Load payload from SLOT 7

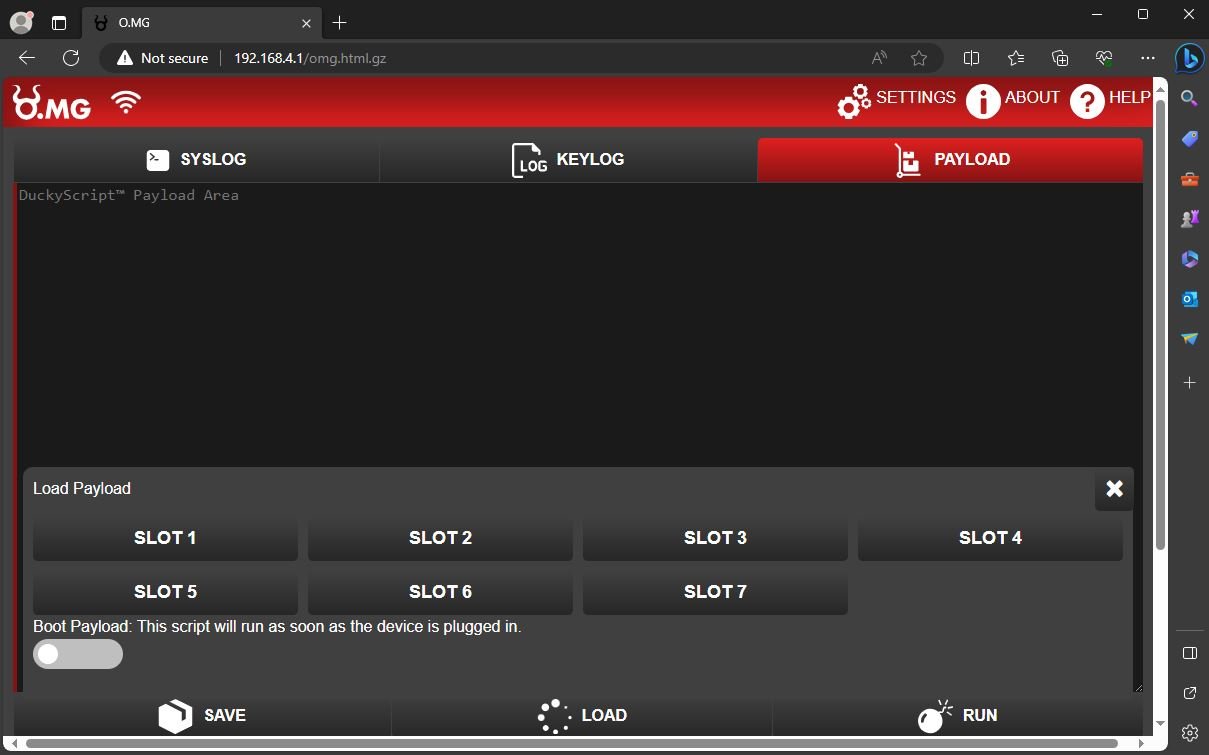715,592
